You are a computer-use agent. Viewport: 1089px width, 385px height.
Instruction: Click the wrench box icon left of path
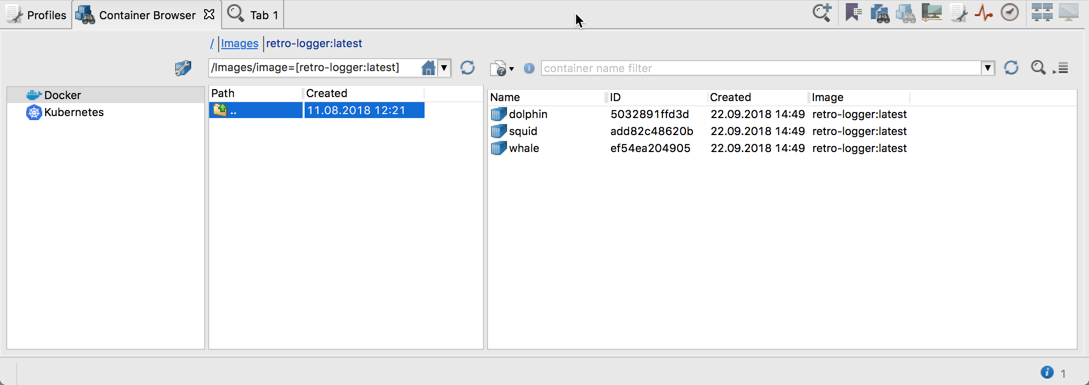(182, 68)
